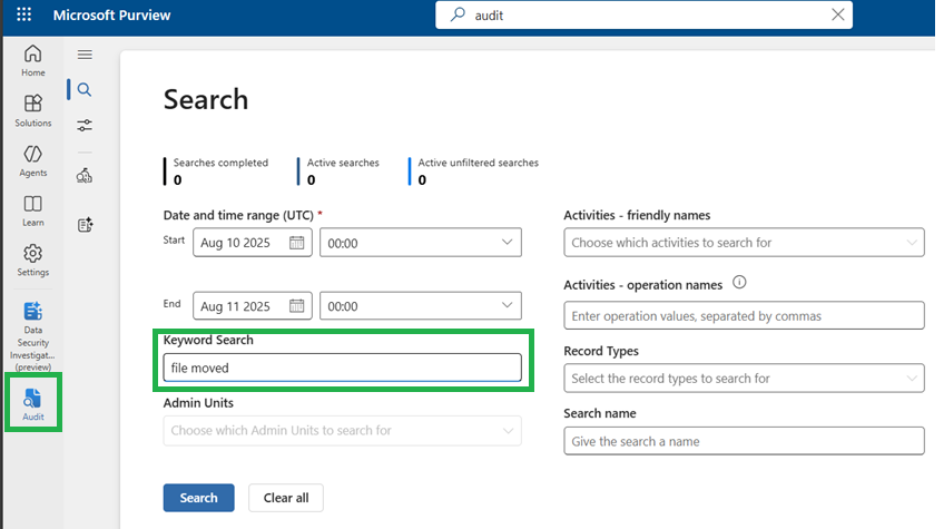Open Learn in the left rail
Image resolution: width=936 pixels, height=529 pixels.
(33, 211)
